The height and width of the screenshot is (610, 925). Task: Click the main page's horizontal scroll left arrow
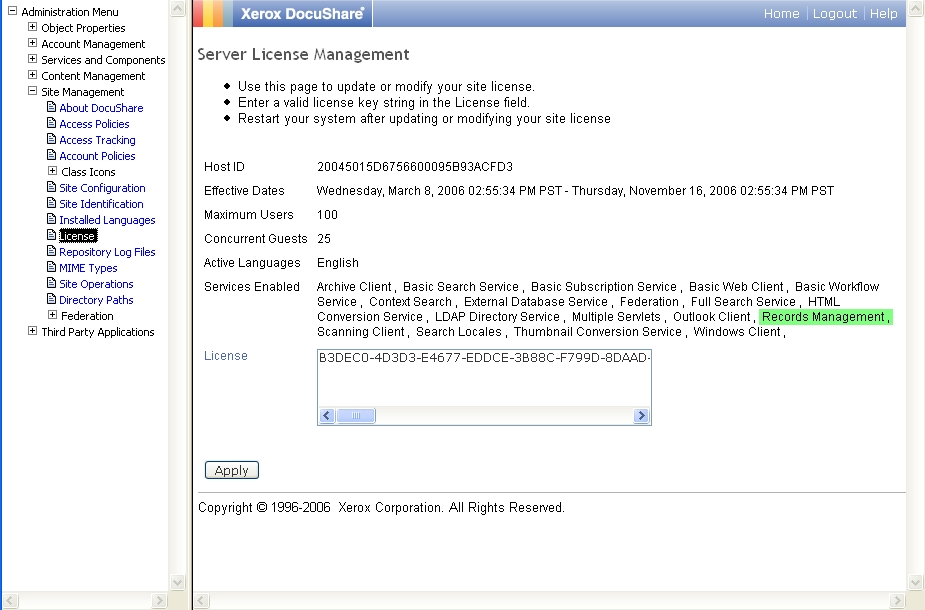pos(201,601)
